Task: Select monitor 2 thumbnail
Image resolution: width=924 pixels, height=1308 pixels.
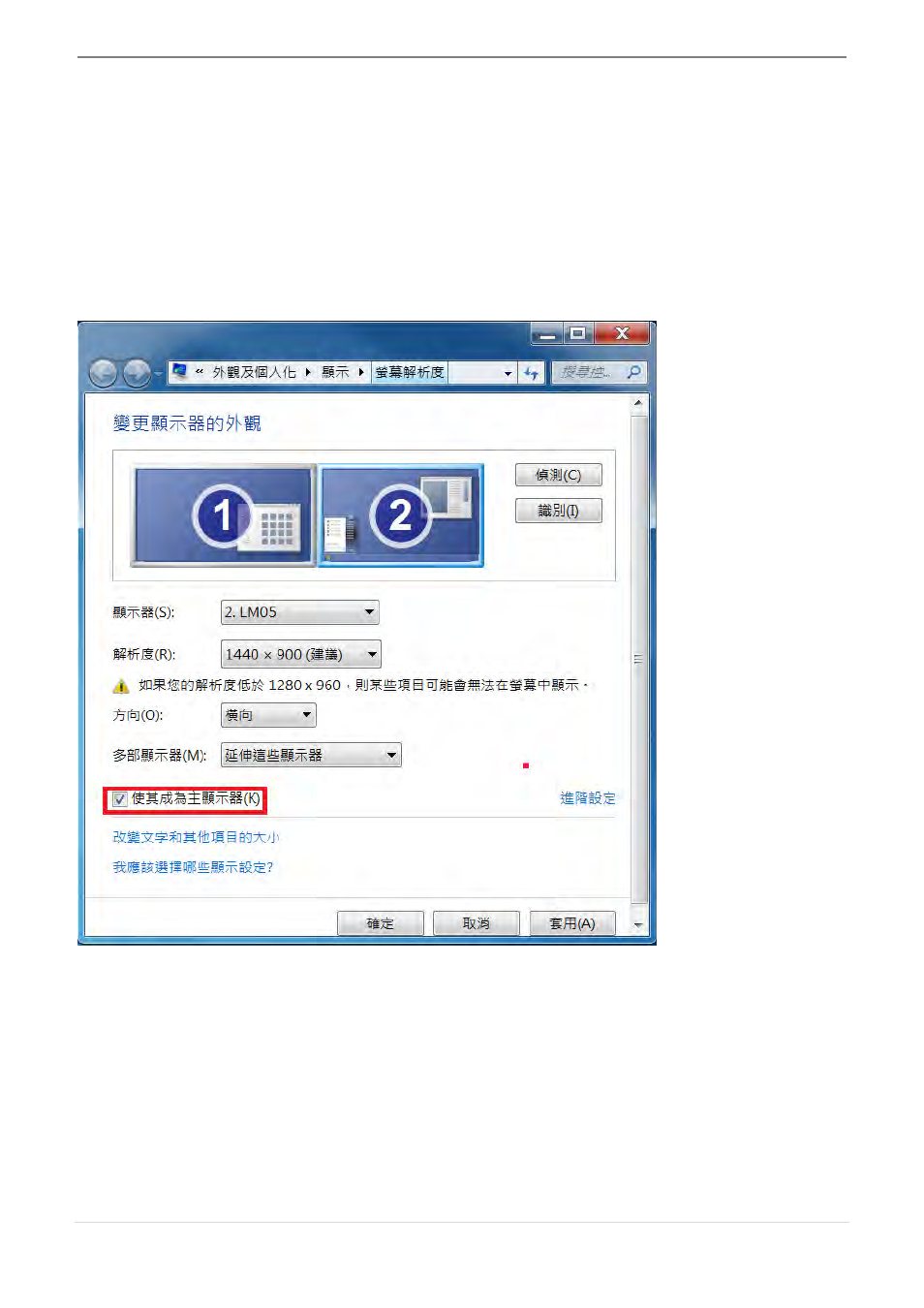Action: coord(401,514)
